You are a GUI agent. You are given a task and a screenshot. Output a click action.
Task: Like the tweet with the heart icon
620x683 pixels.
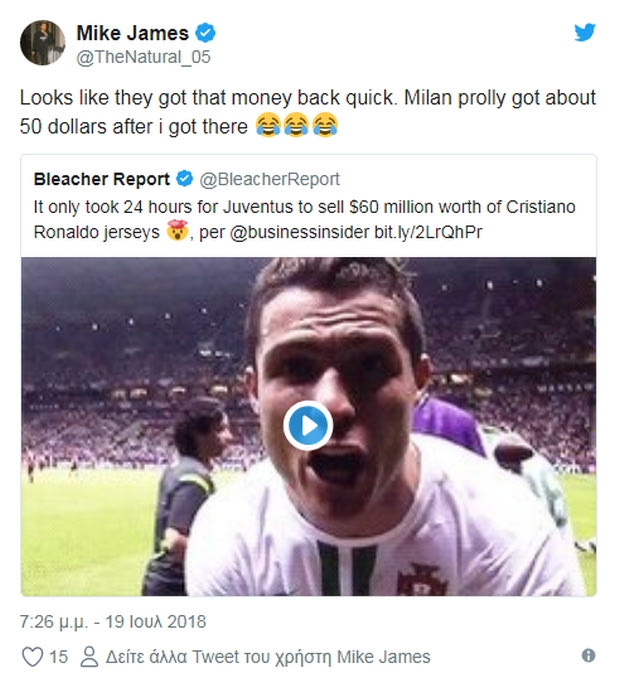click(x=33, y=657)
